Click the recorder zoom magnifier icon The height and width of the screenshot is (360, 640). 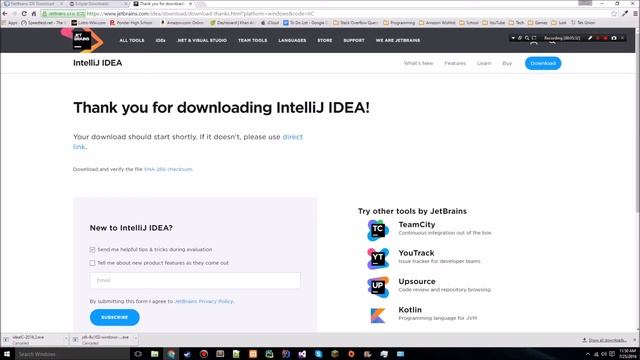click(x=527, y=38)
